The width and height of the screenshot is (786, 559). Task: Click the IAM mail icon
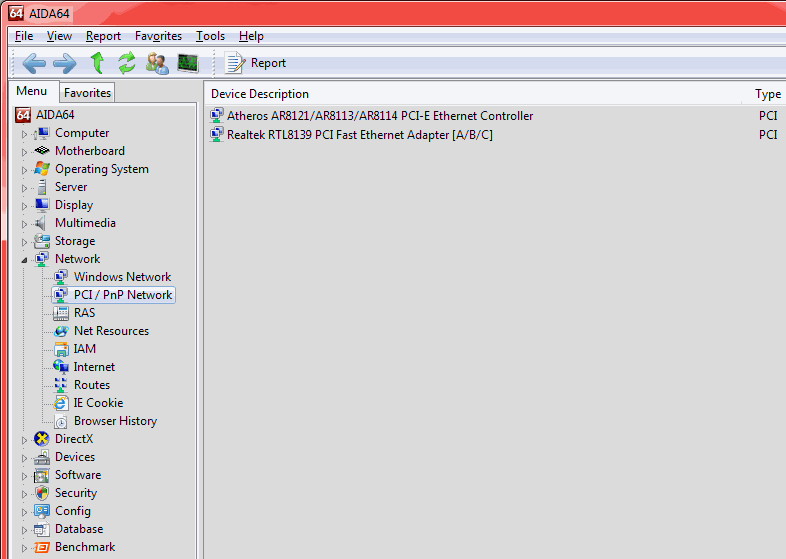pos(61,349)
